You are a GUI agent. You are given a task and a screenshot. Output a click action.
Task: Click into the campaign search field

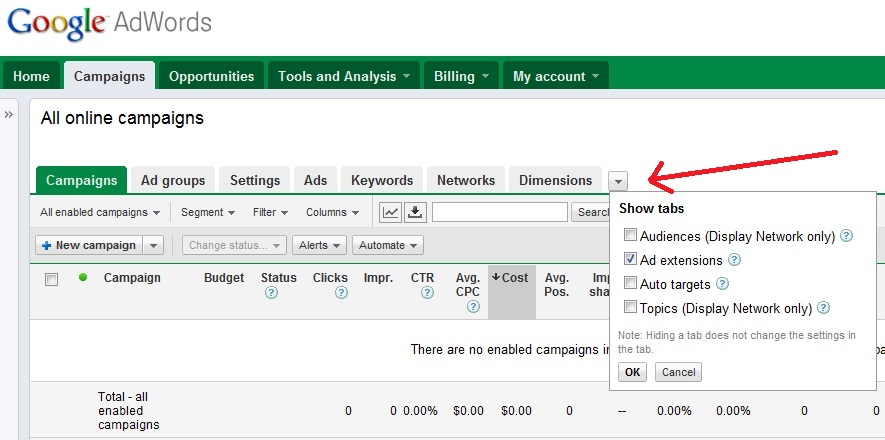click(500, 212)
